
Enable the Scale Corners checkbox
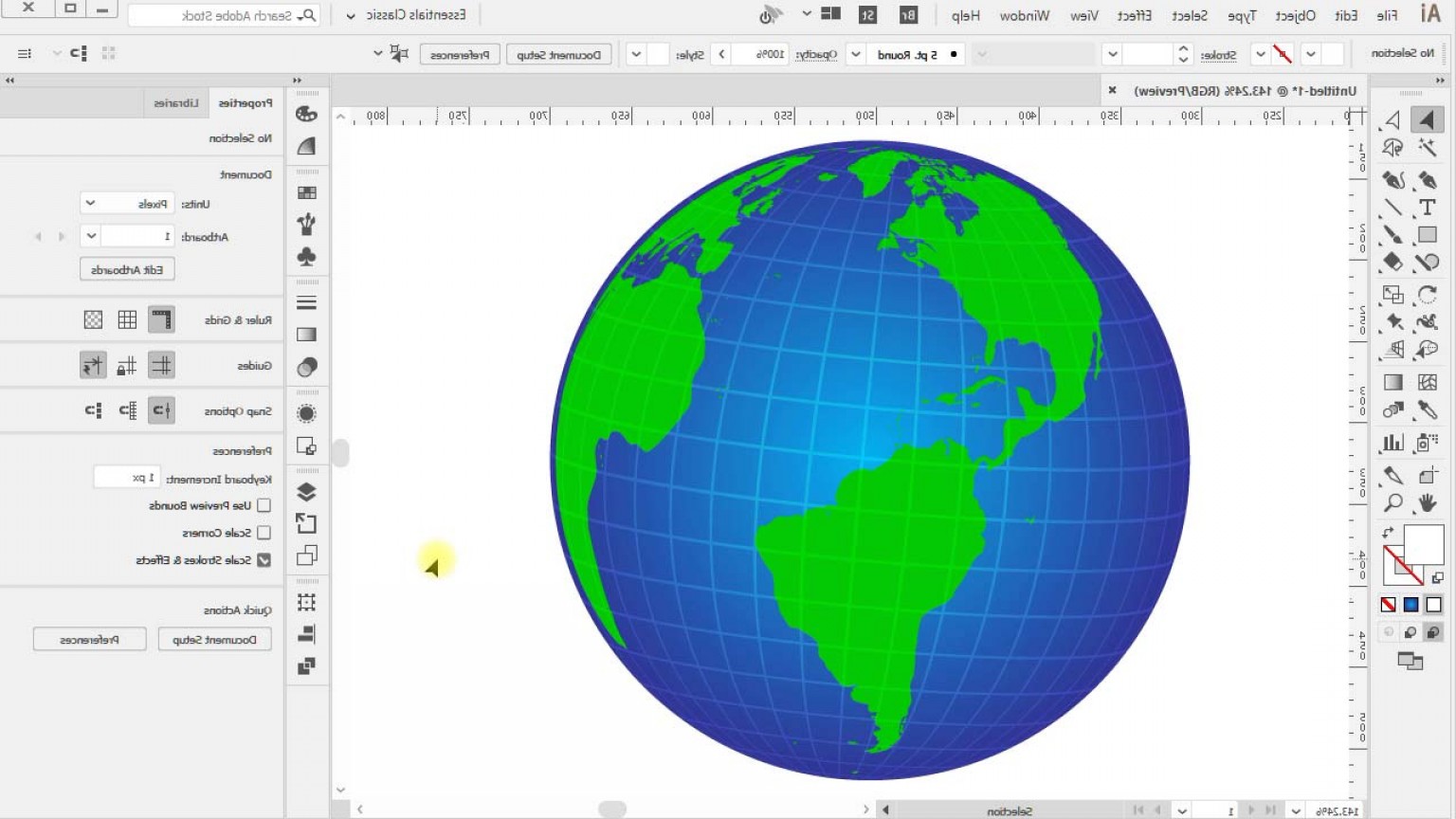click(264, 532)
